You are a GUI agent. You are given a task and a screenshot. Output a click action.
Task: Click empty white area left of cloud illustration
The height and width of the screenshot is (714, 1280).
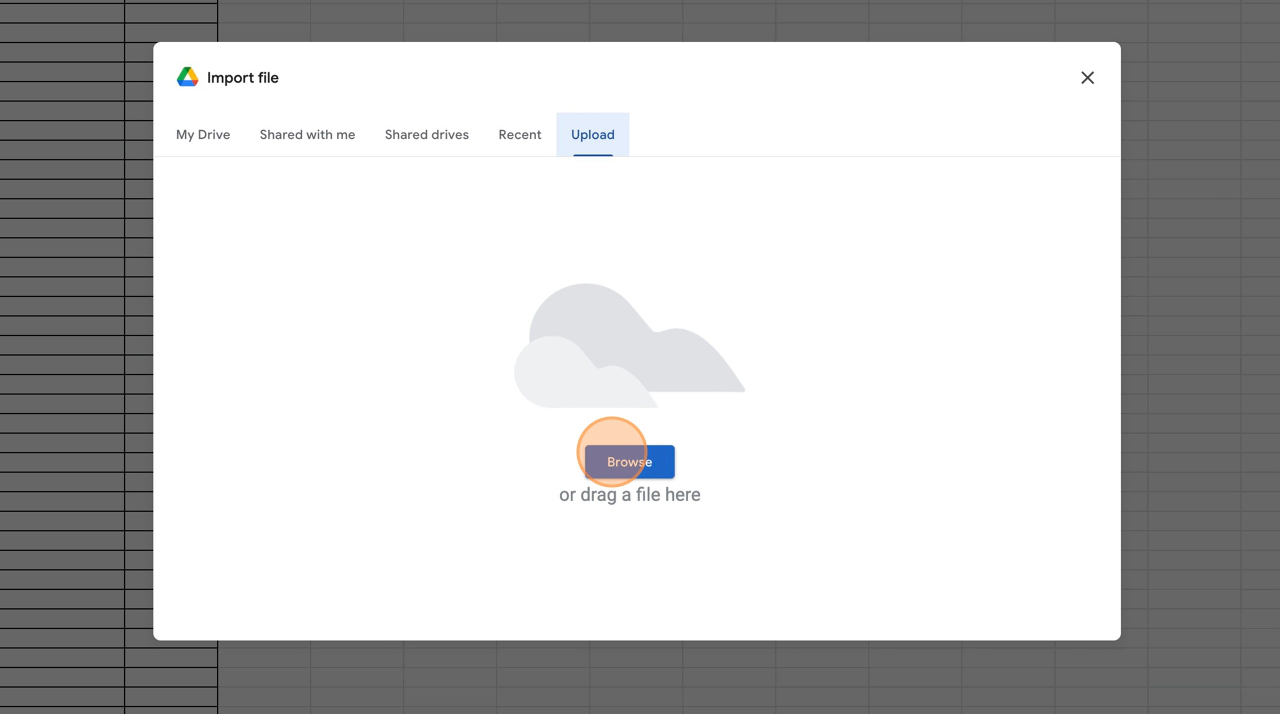coord(330,350)
